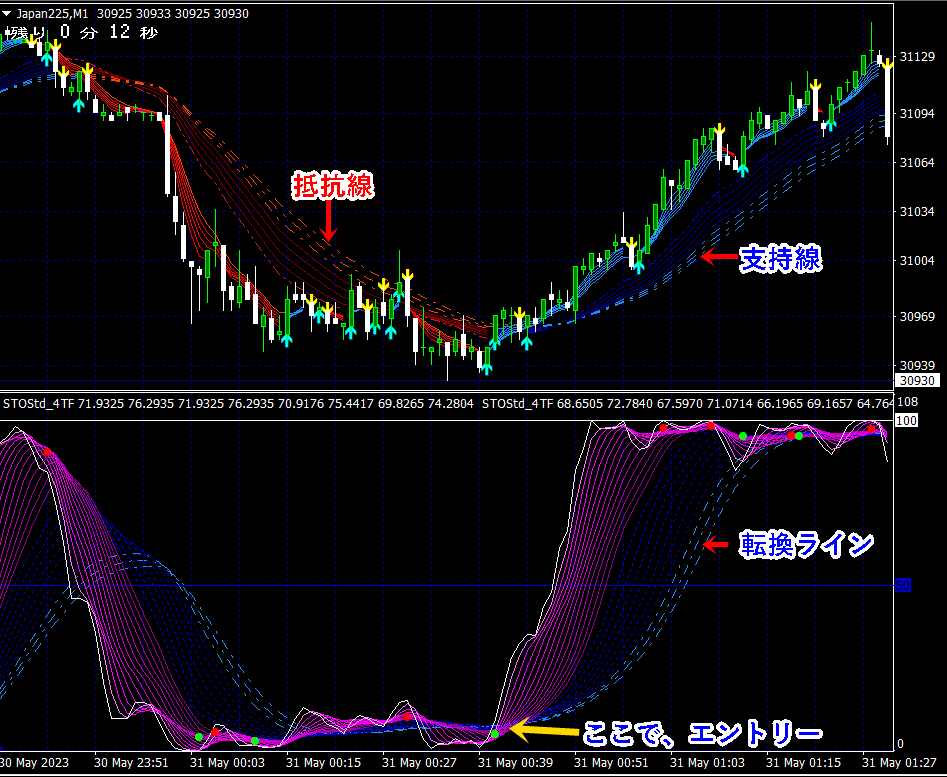Viewport: 947px width, 777px height.
Task: Click the yellow entry arrow in stochastic panel
Action: (543, 730)
